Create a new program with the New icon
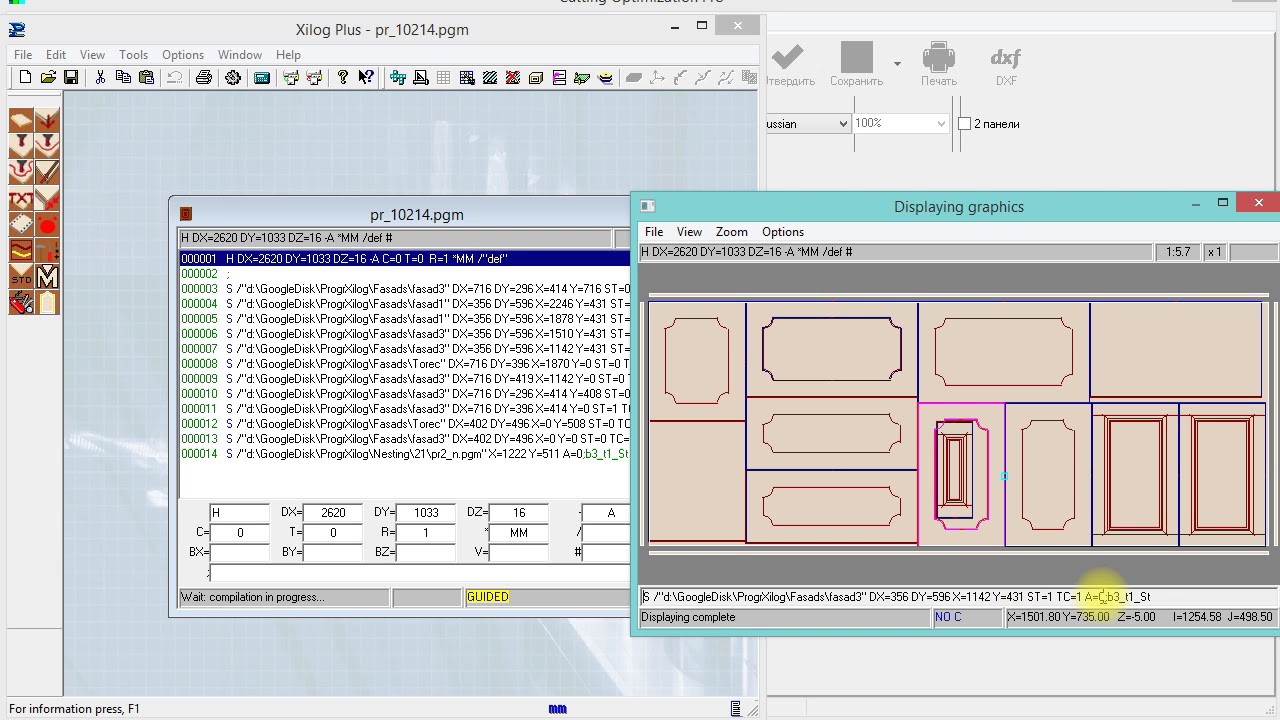Viewport: 1280px width, 720px height. click(25, 77)
